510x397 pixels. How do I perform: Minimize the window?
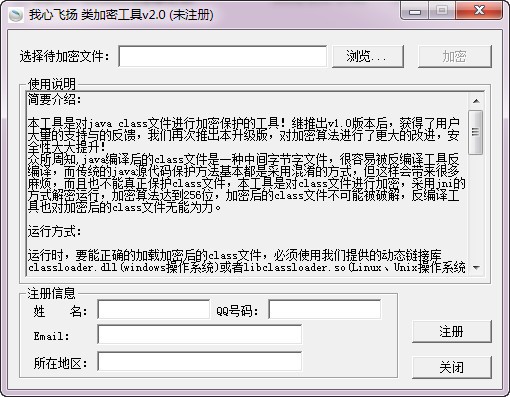pyautogui.click(x=415, y=11)
